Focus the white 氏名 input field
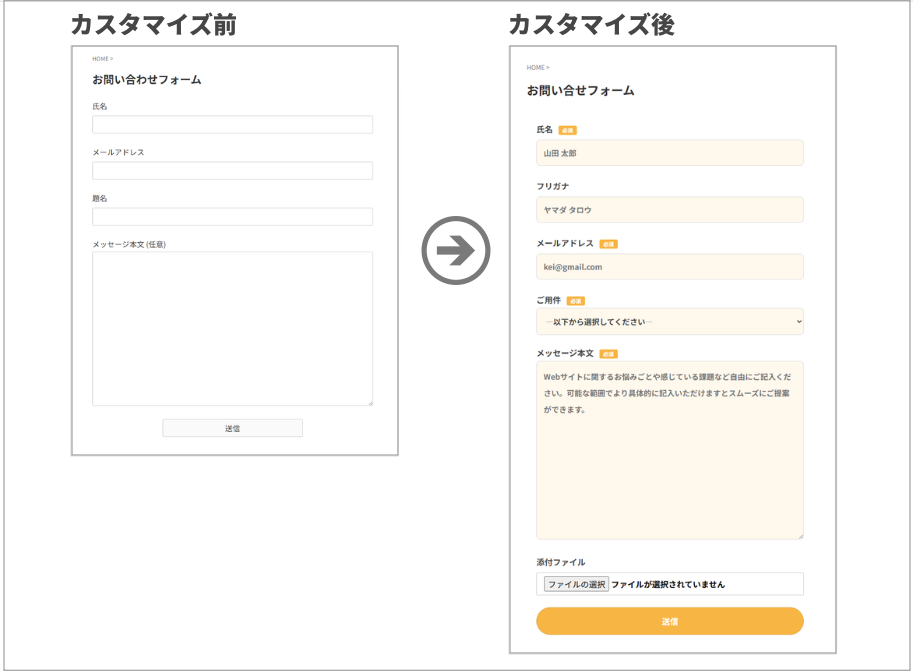 coord(232,125)
